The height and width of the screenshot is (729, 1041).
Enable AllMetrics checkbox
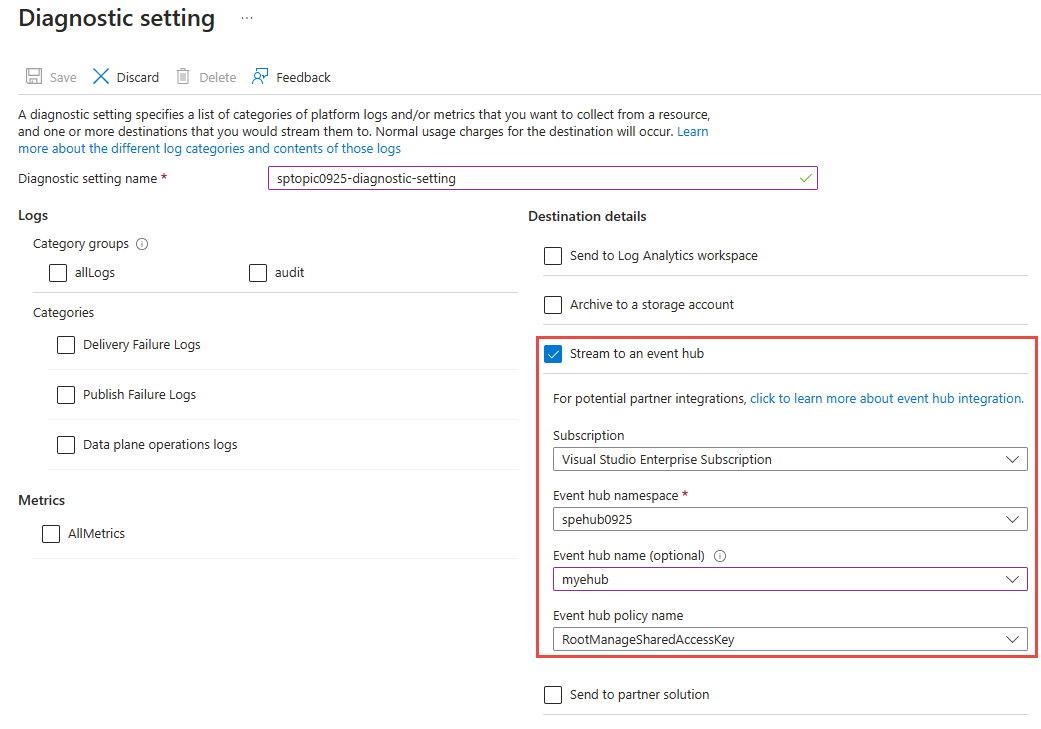[51, 534]
